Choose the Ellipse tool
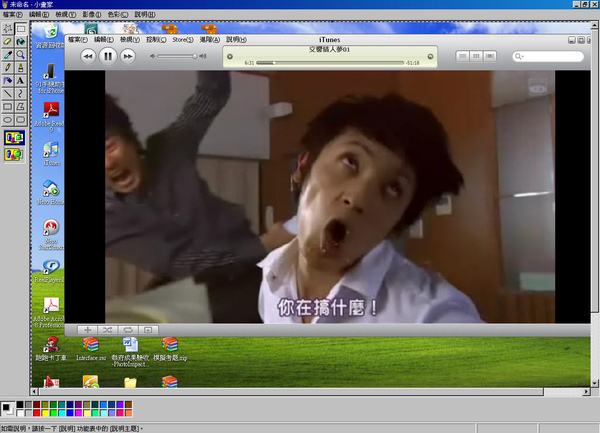Image resolution: width=600 pixels, height=433 pixels. click(x=7, y=119)
